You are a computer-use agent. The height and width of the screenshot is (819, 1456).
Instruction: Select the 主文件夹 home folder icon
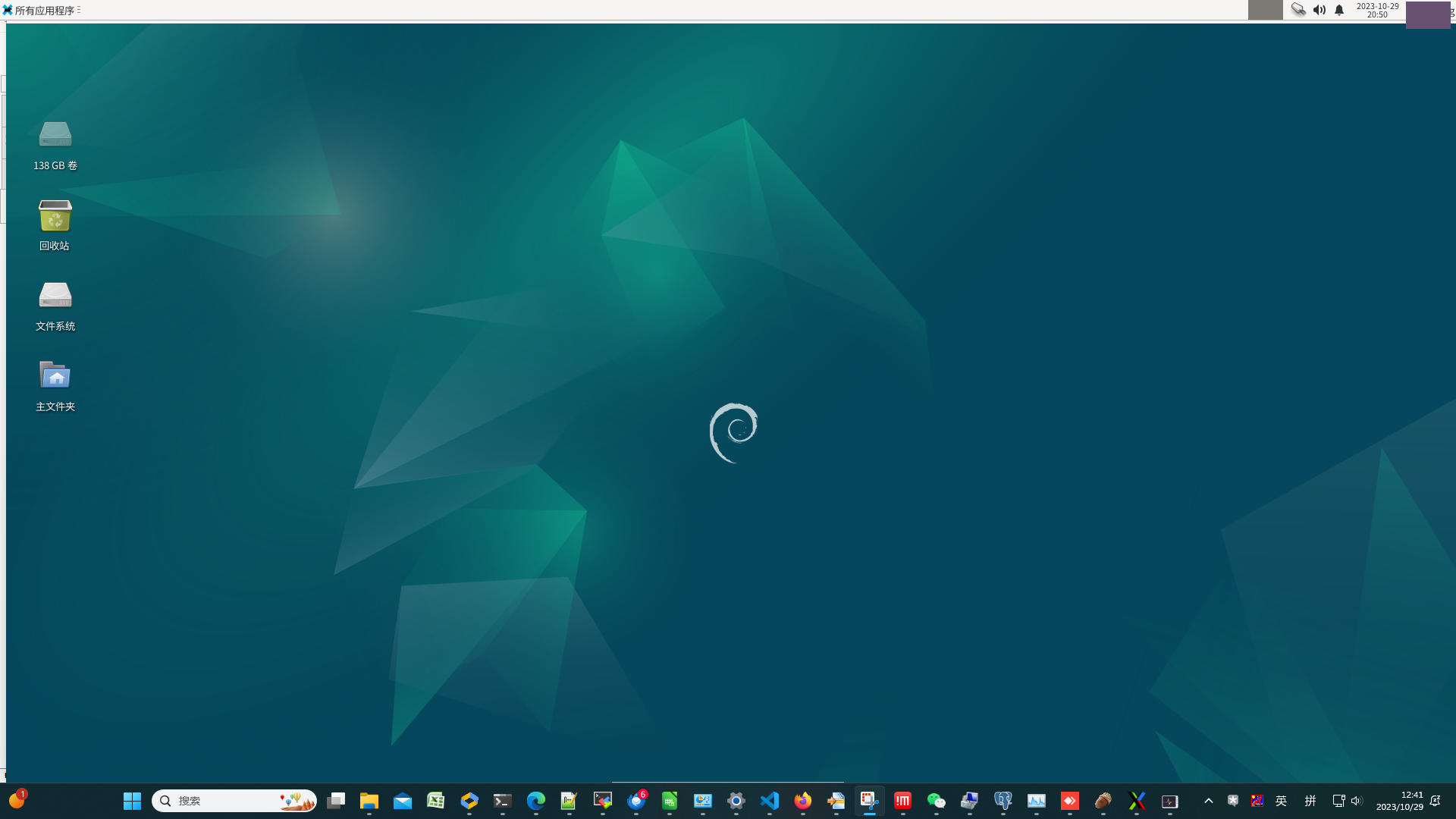click(x=55, y=386)
